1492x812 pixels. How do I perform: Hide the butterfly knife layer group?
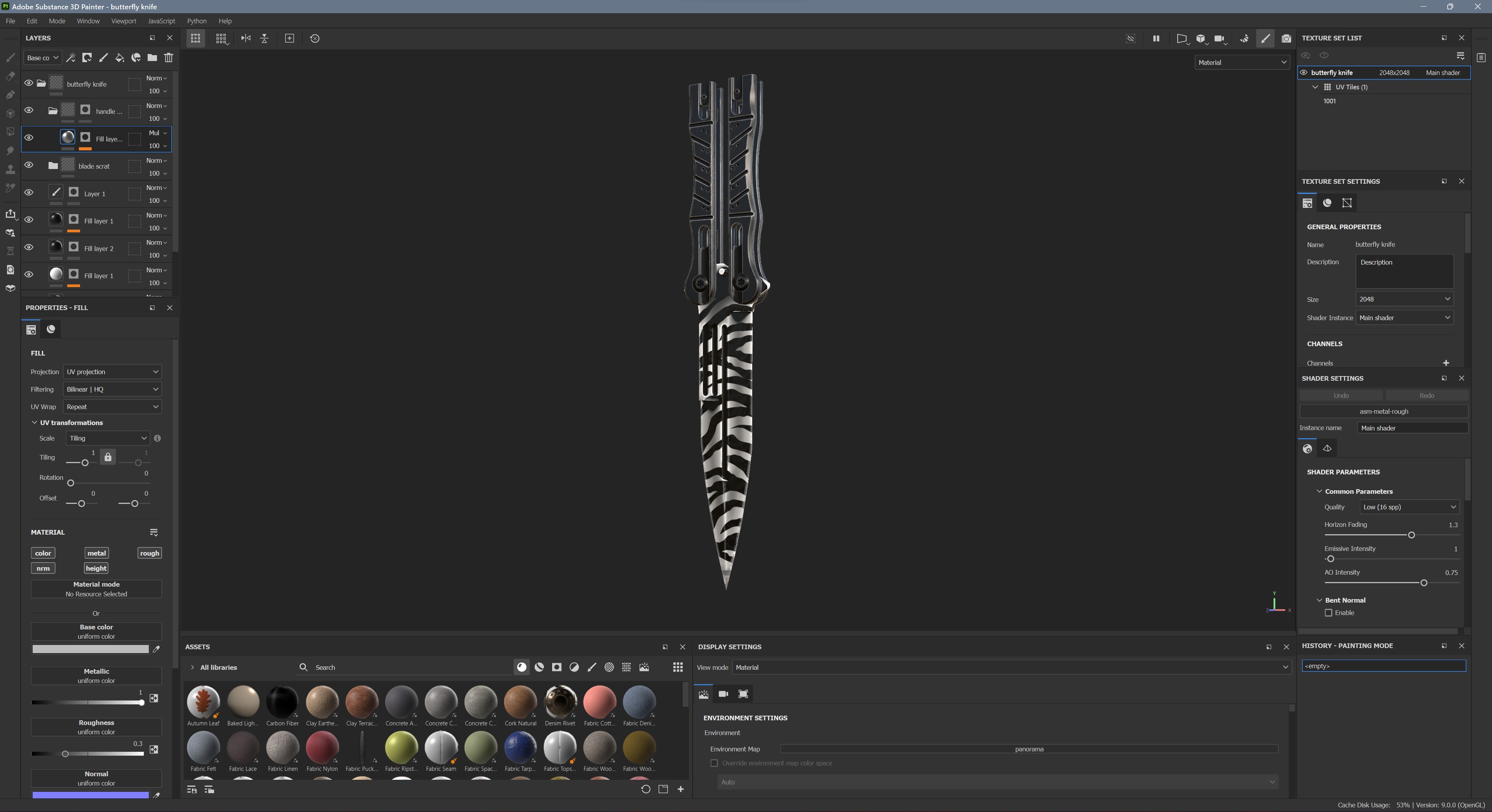tap(28, 83)
